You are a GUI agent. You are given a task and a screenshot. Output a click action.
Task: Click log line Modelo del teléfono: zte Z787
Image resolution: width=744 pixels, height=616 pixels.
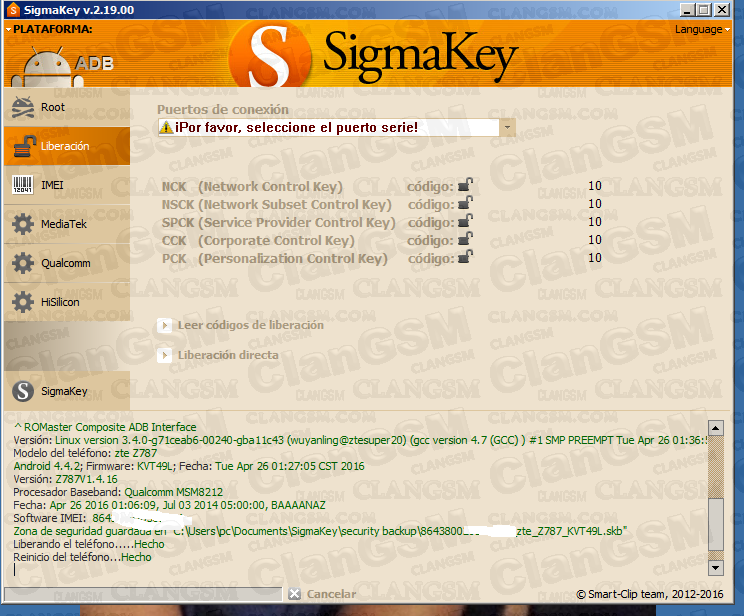[x=85, y=453]
